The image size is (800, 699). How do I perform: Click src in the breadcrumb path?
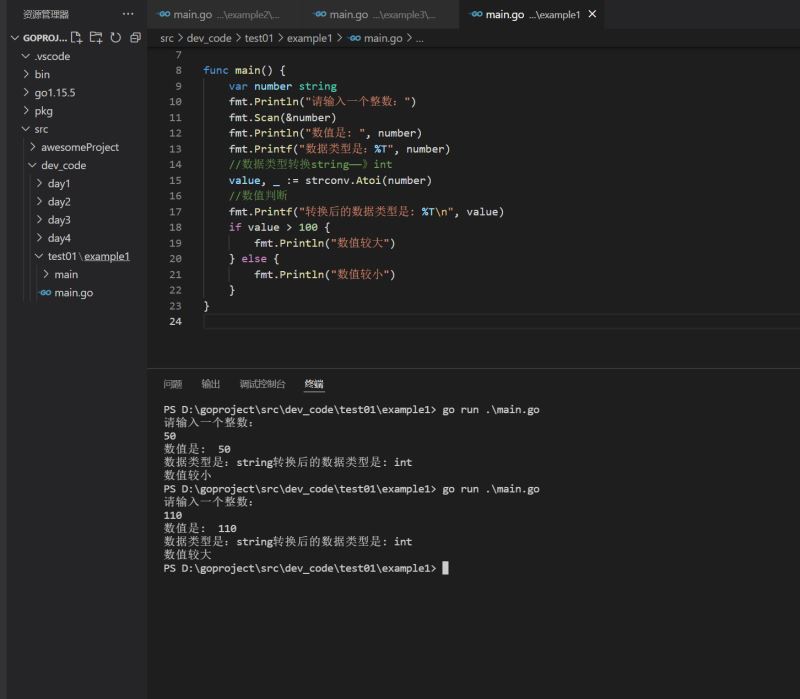(167, 38)
